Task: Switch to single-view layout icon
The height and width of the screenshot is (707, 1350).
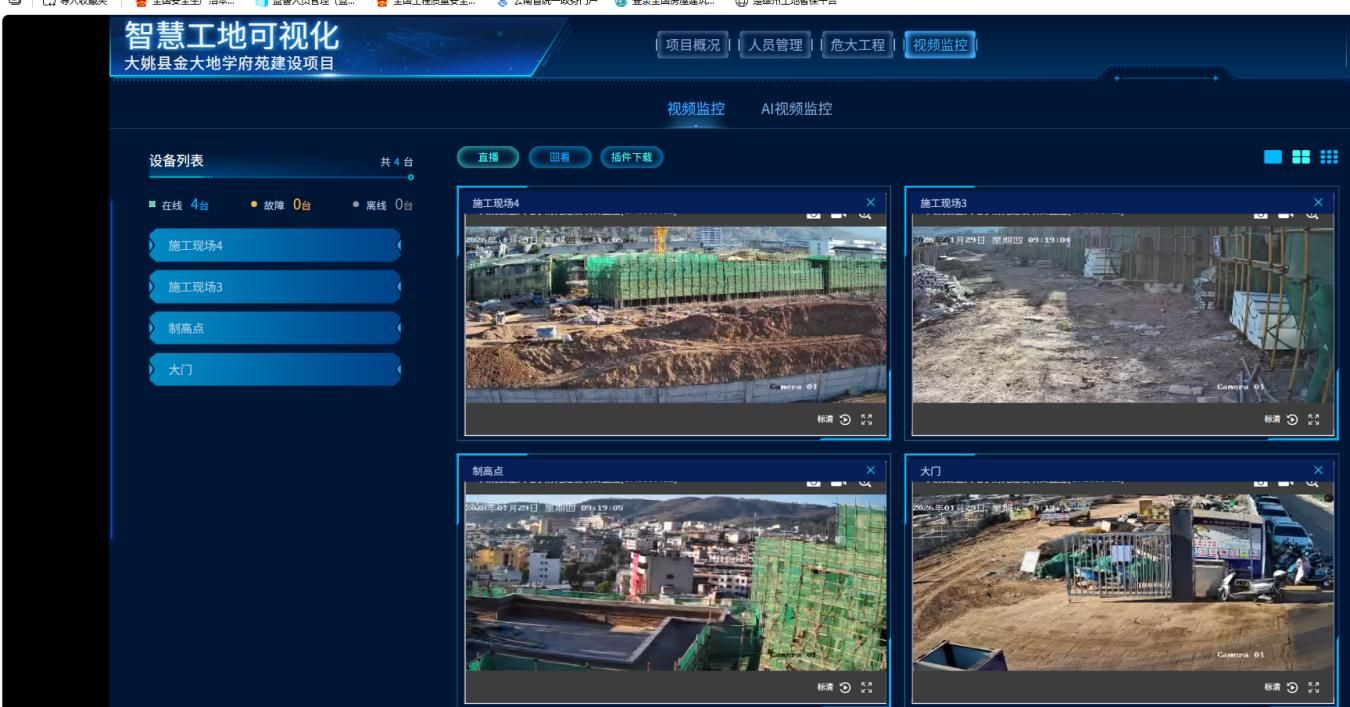Action: 1273,157
